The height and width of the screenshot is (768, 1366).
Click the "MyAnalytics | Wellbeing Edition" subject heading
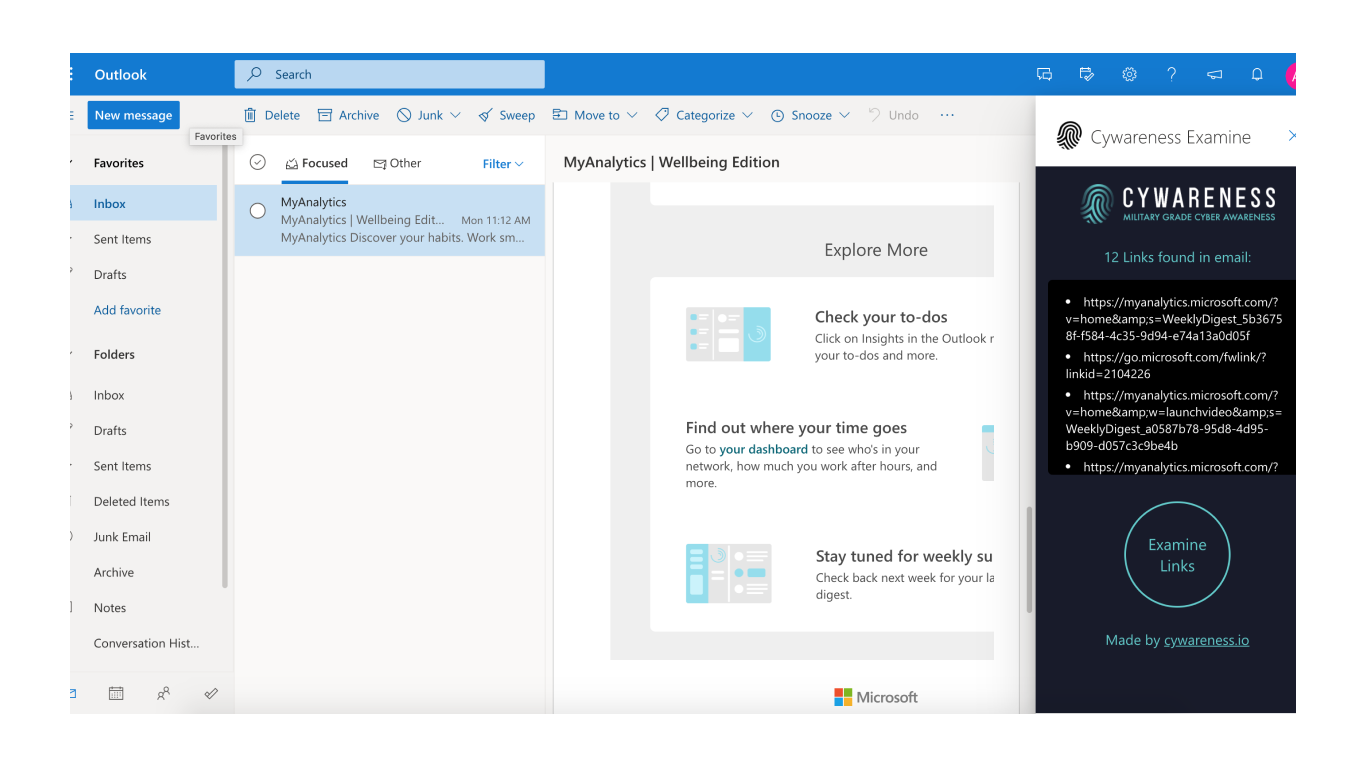(671, 162)
